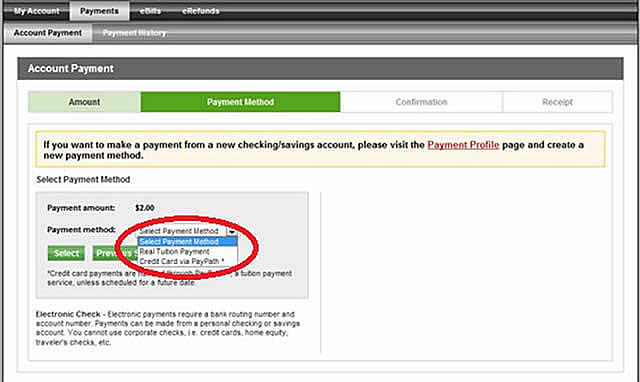
Task: Open the Payment History sub-tab
Action: [134, 33]
